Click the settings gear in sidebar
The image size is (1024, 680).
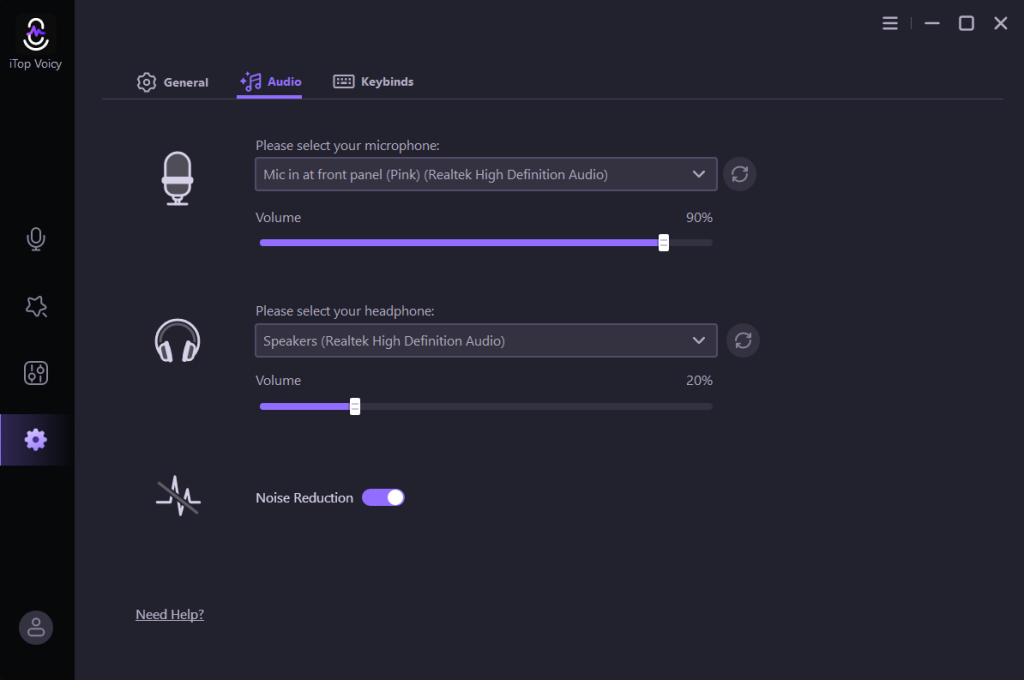[36, 439]
